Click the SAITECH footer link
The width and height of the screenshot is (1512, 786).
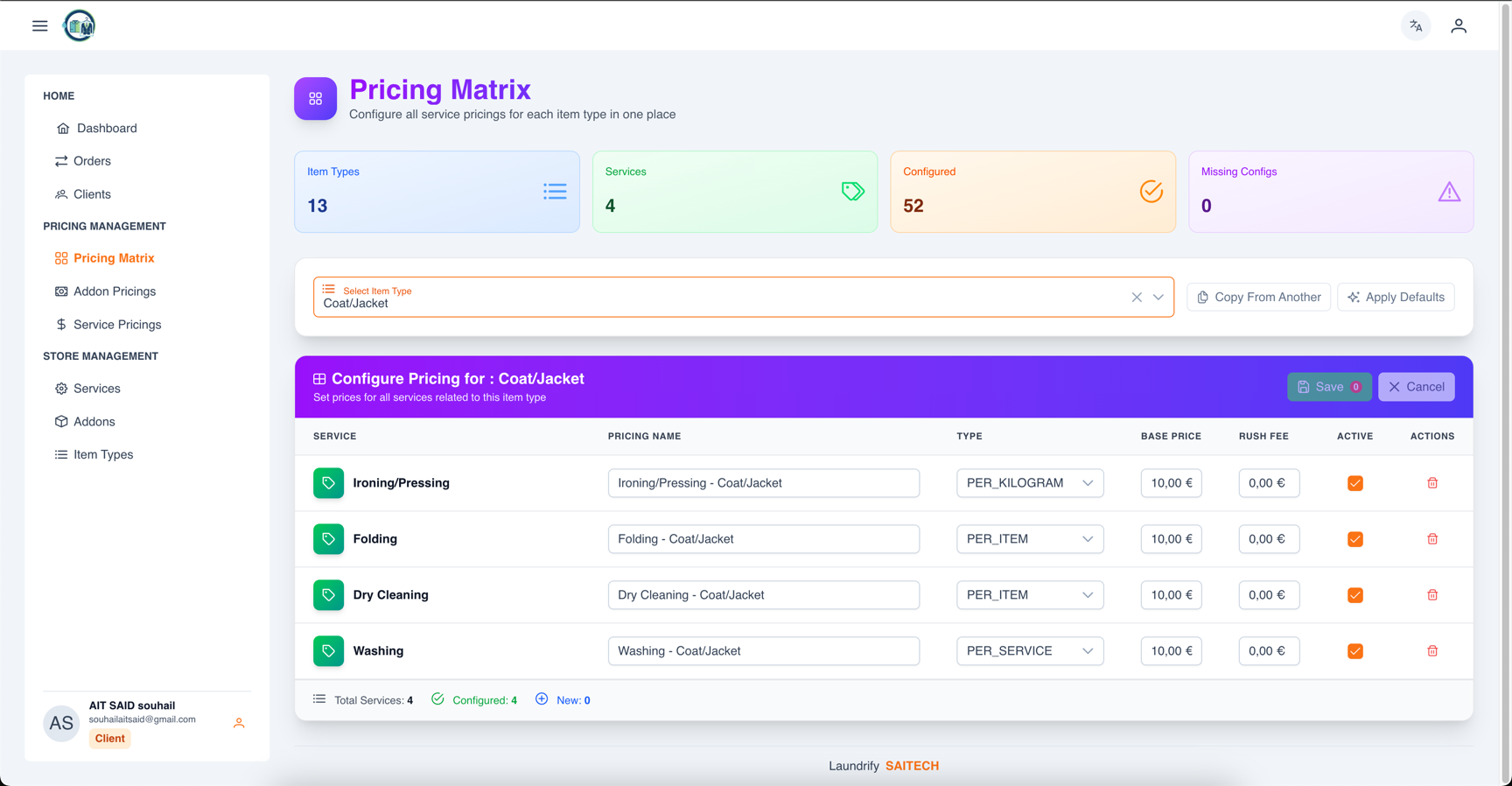pos(912,766)
